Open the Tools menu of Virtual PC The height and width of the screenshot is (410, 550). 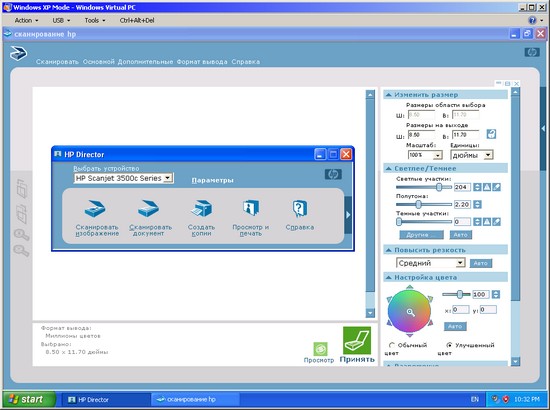(x=95, y=20)
